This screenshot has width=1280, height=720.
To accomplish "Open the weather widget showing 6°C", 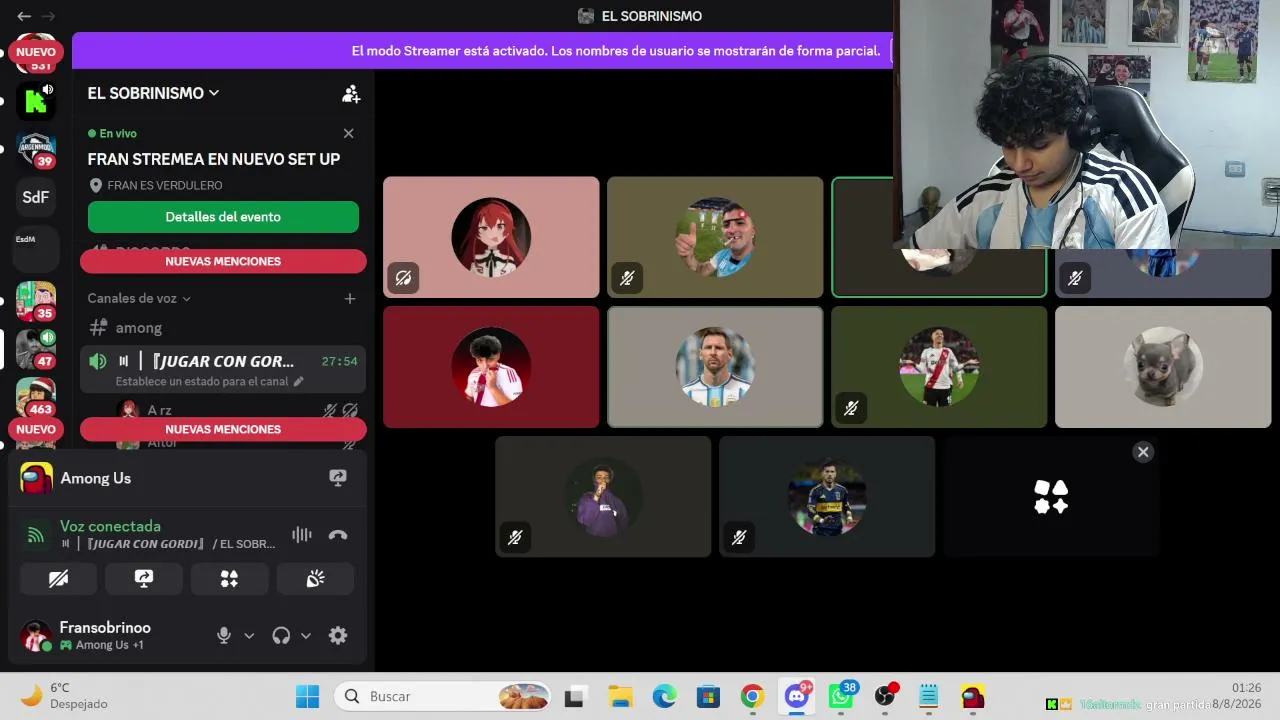I will 62,696.
